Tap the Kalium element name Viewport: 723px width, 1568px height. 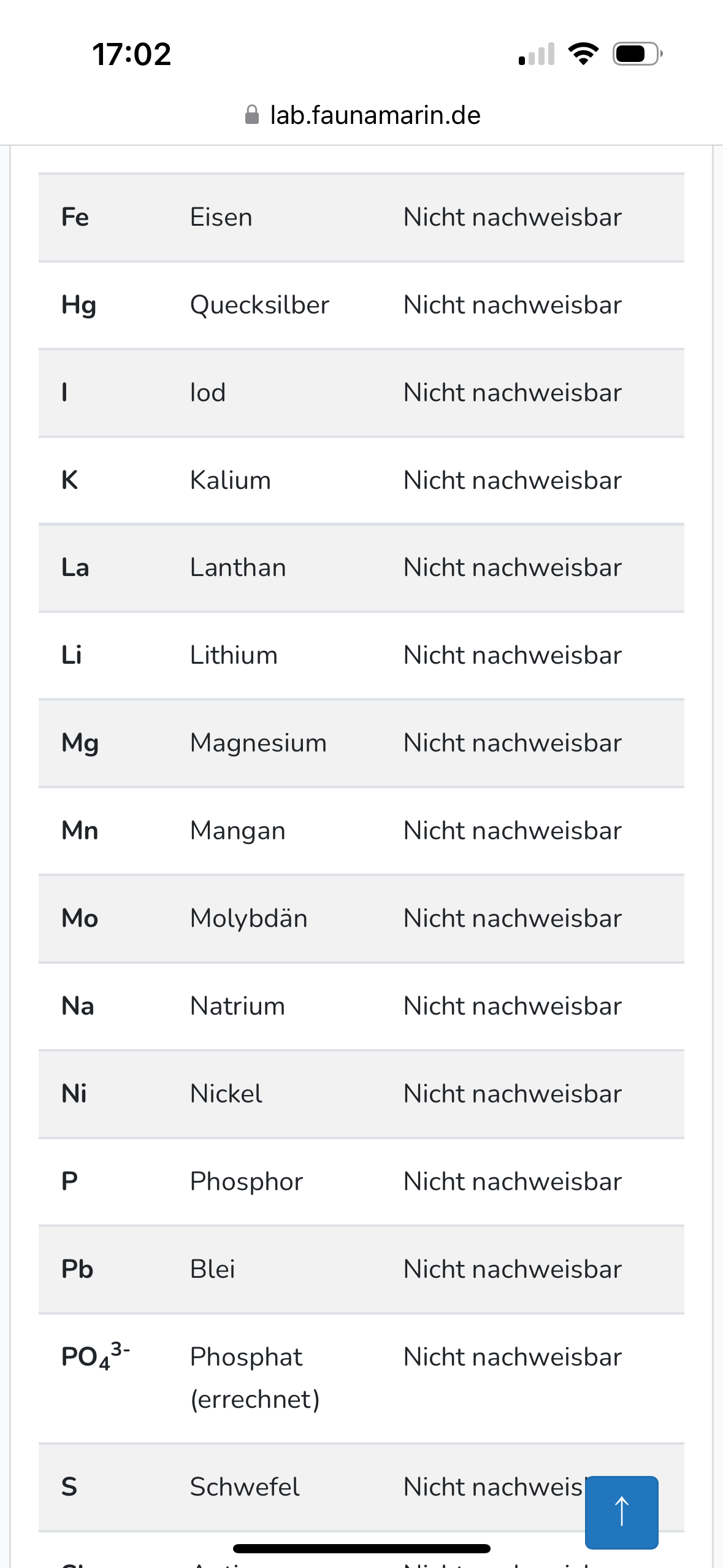[x=230, y=480]
